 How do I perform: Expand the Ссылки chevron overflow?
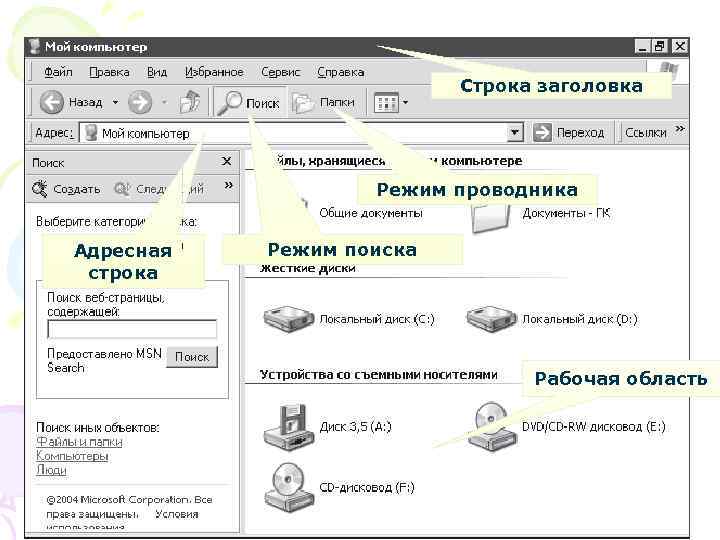pos(680,129)
